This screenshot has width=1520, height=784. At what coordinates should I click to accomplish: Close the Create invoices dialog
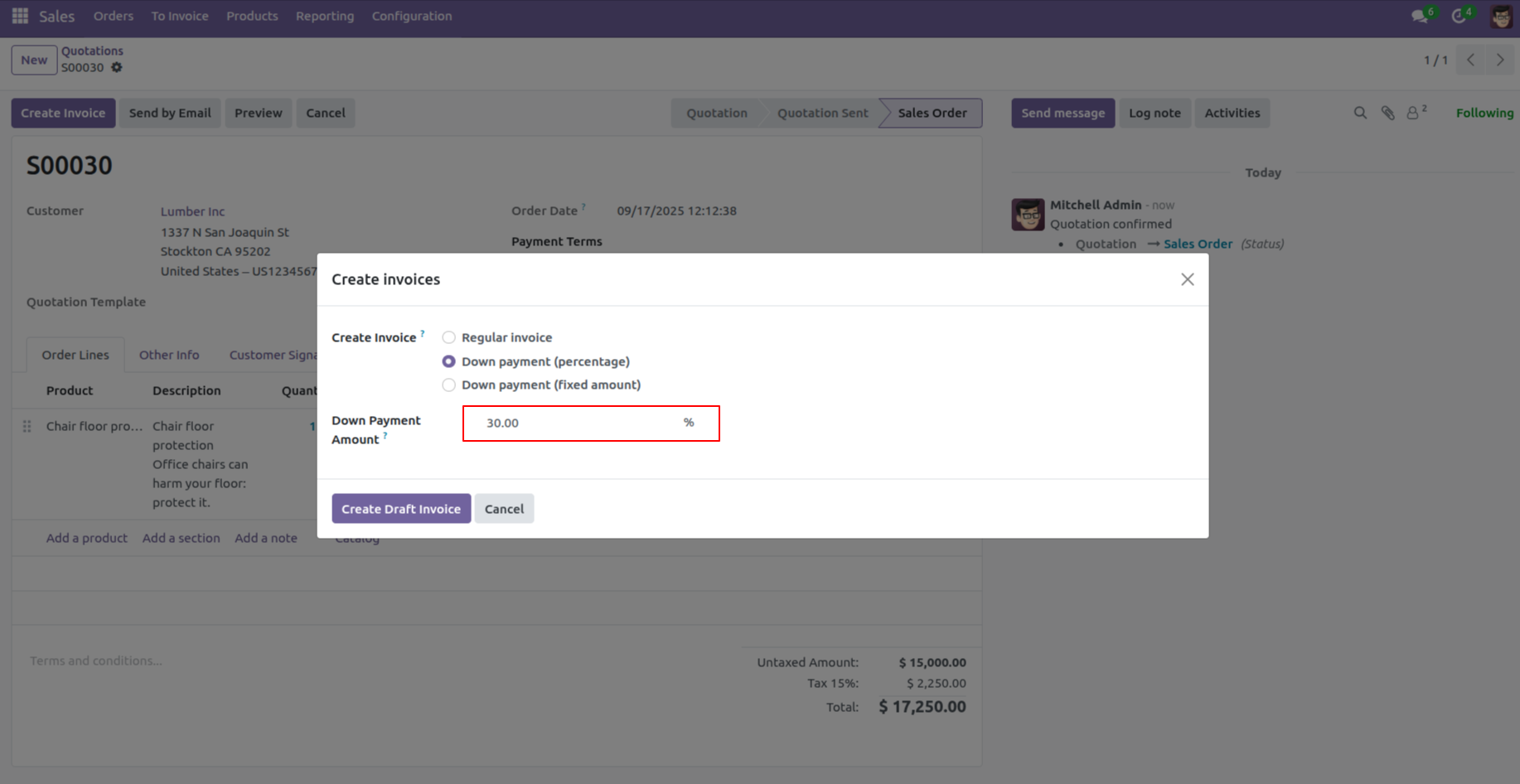coord(1187,279)
